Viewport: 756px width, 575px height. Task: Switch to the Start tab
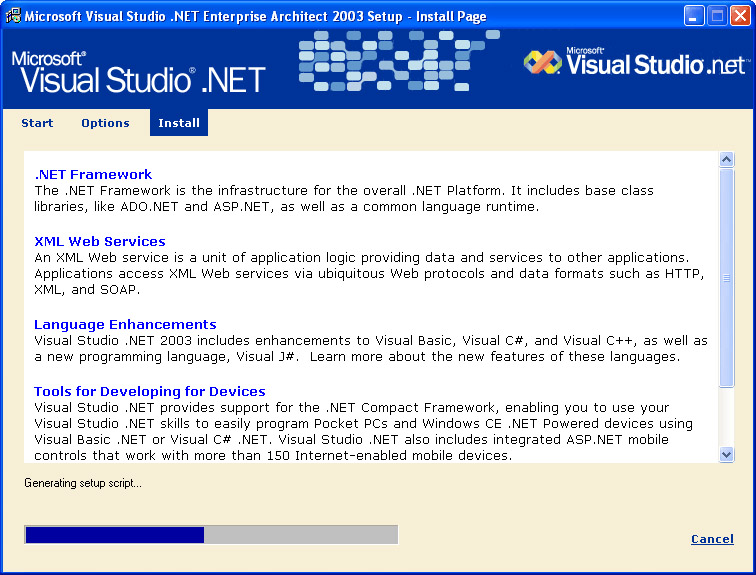37,123
